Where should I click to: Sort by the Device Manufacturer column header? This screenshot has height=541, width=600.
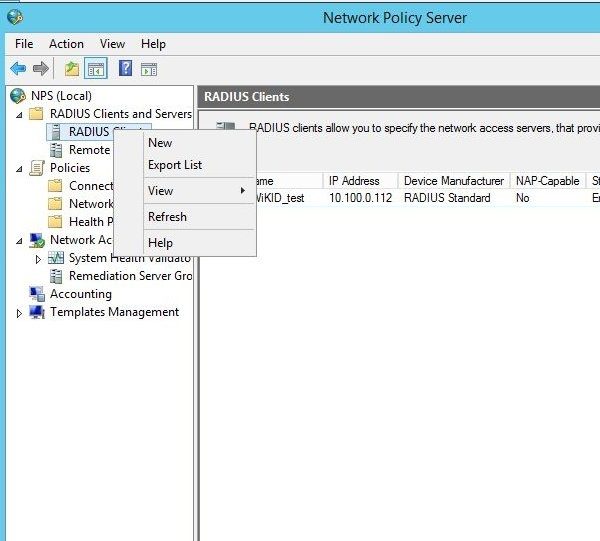coord(454,181)
